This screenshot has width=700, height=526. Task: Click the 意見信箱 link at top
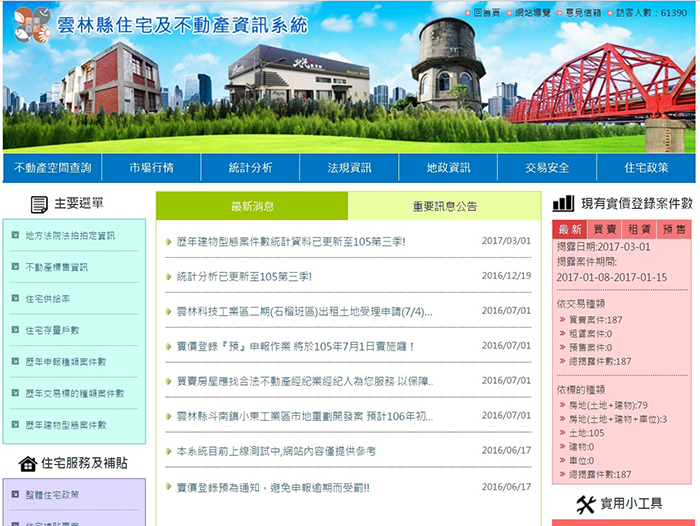pyautogui.click(x=583, y=13)
